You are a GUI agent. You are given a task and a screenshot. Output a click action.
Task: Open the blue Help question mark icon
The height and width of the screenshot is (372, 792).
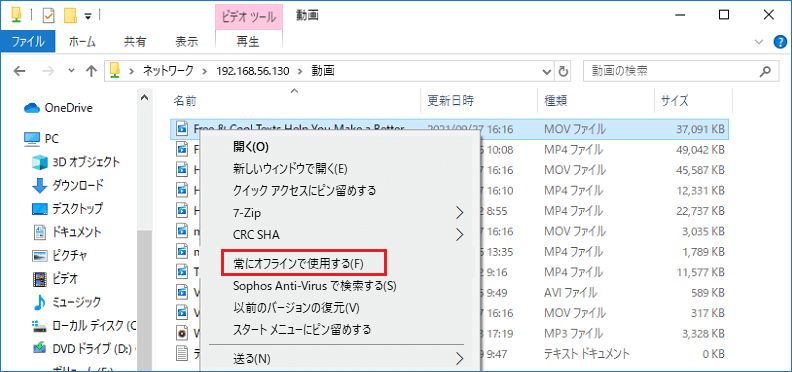(x=780, y=42)
